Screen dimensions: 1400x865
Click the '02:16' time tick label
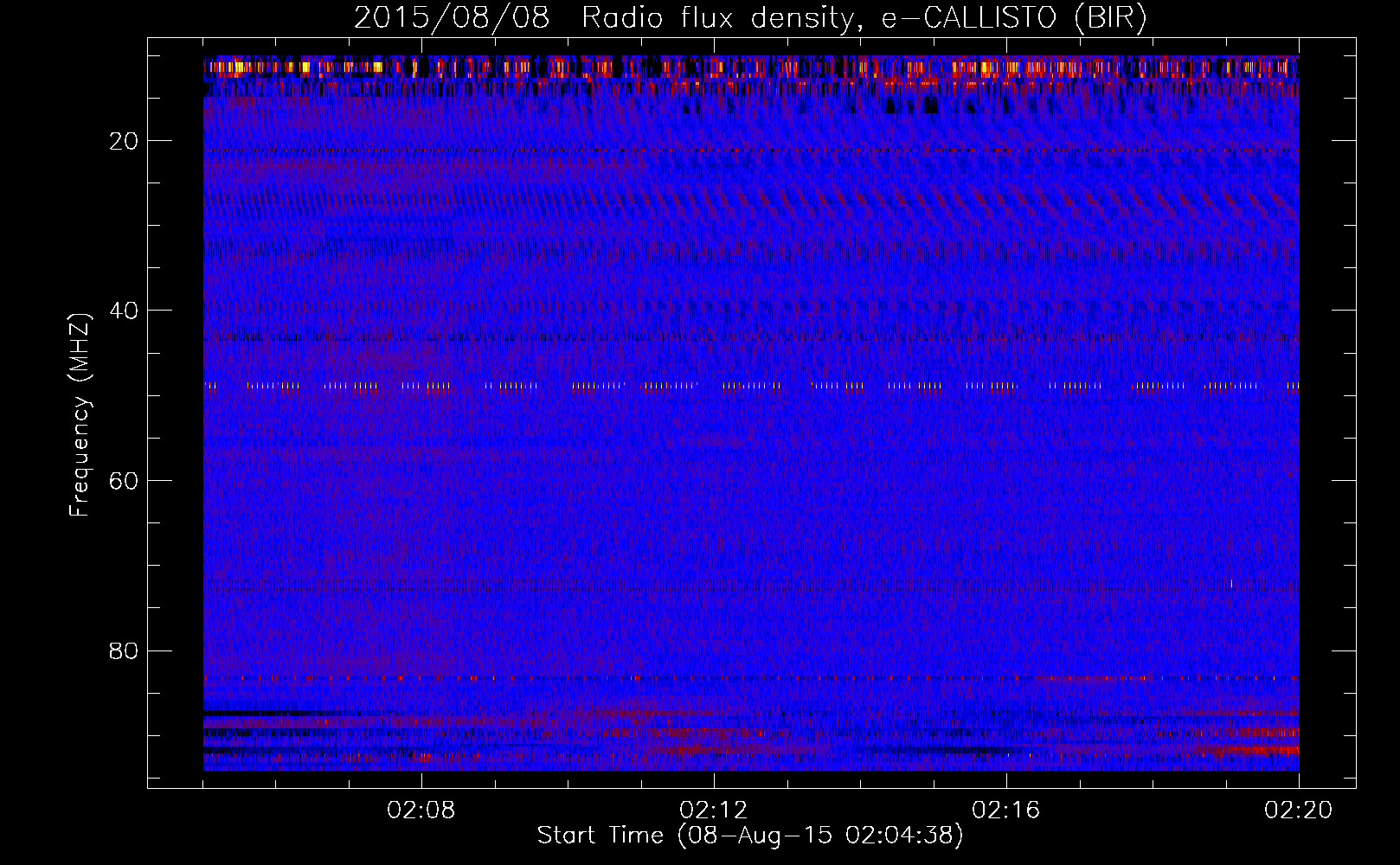point(1006,811)
